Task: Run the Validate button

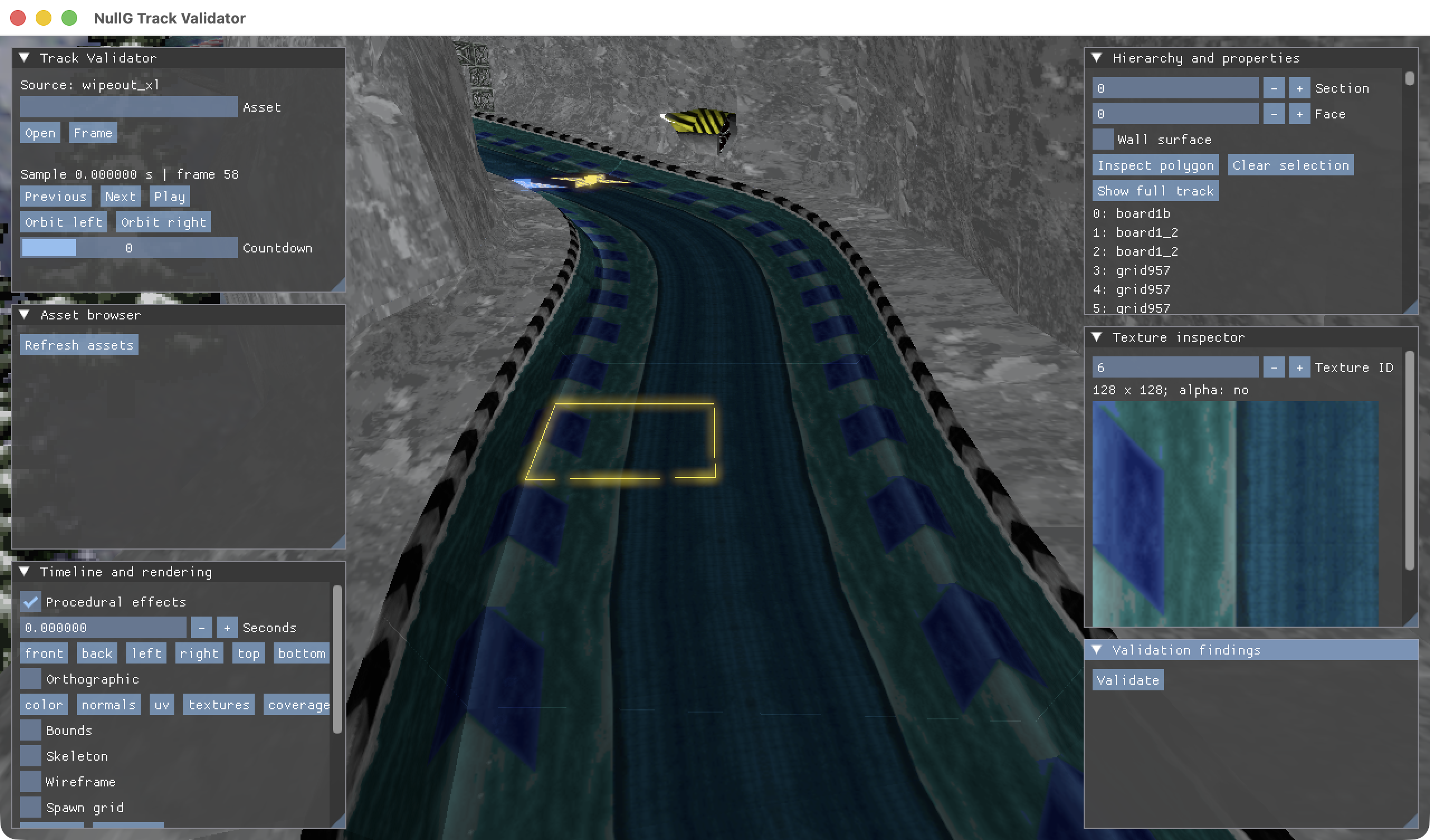Action: click(x=1128, y=680)
